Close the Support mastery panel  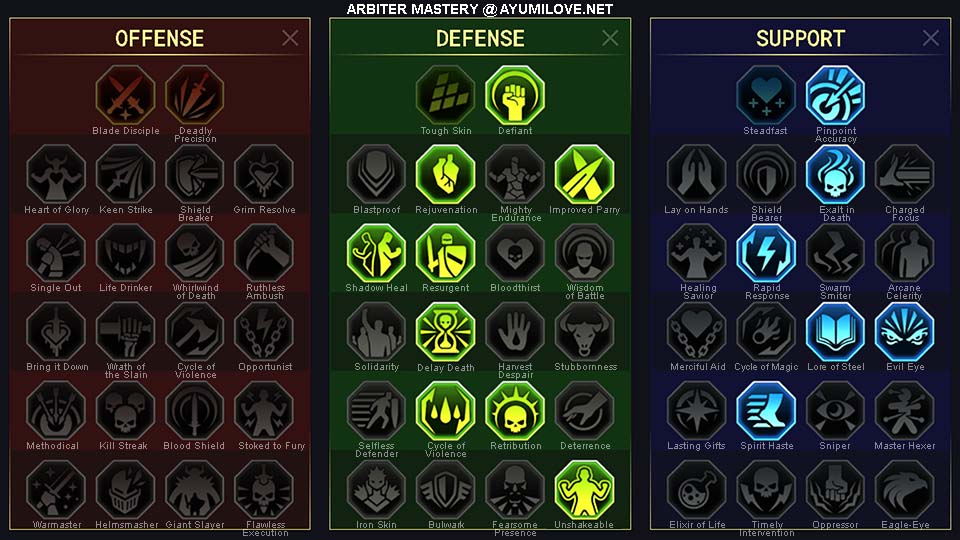click(x=931, y=38)
